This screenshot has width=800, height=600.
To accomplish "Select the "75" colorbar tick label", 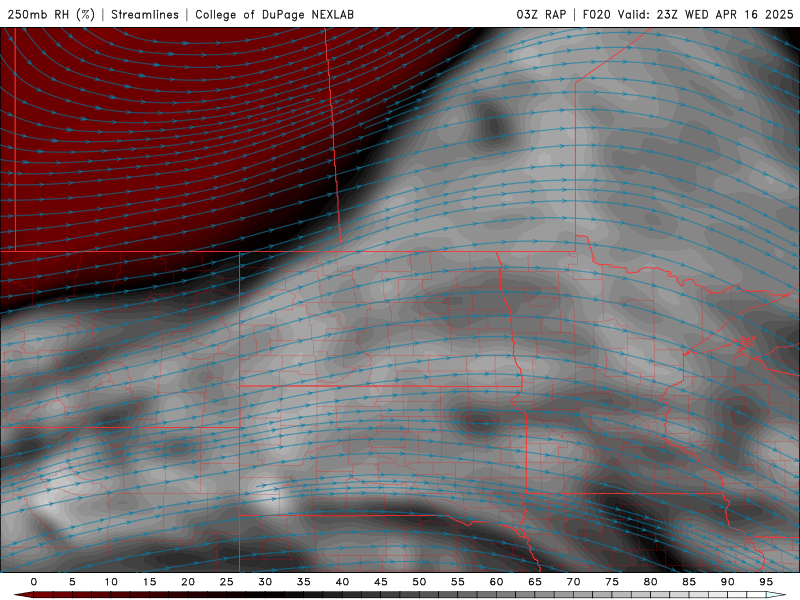I will pyautogui.click(x=612, y=582).
